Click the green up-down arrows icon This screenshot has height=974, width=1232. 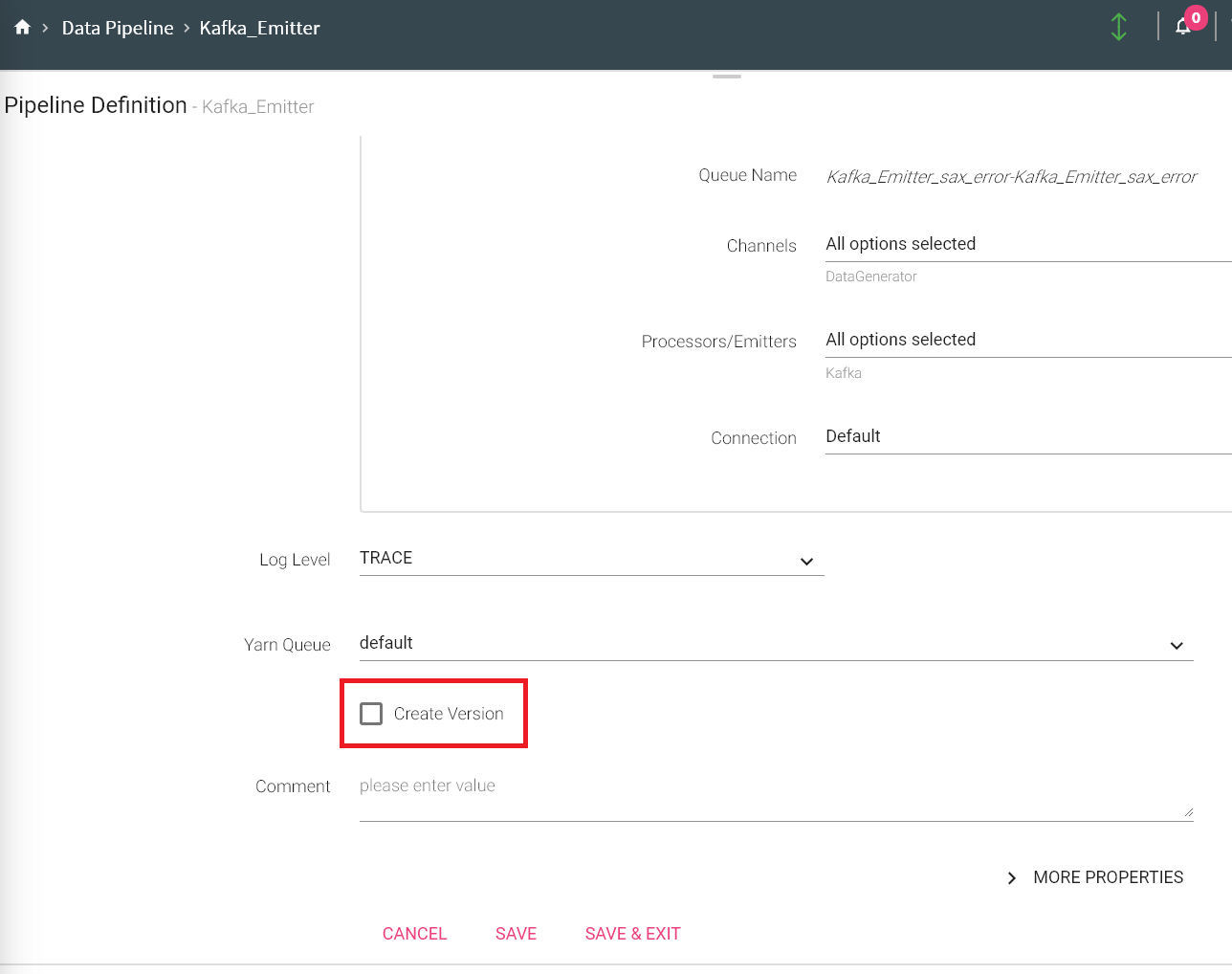pos(1118,27)
